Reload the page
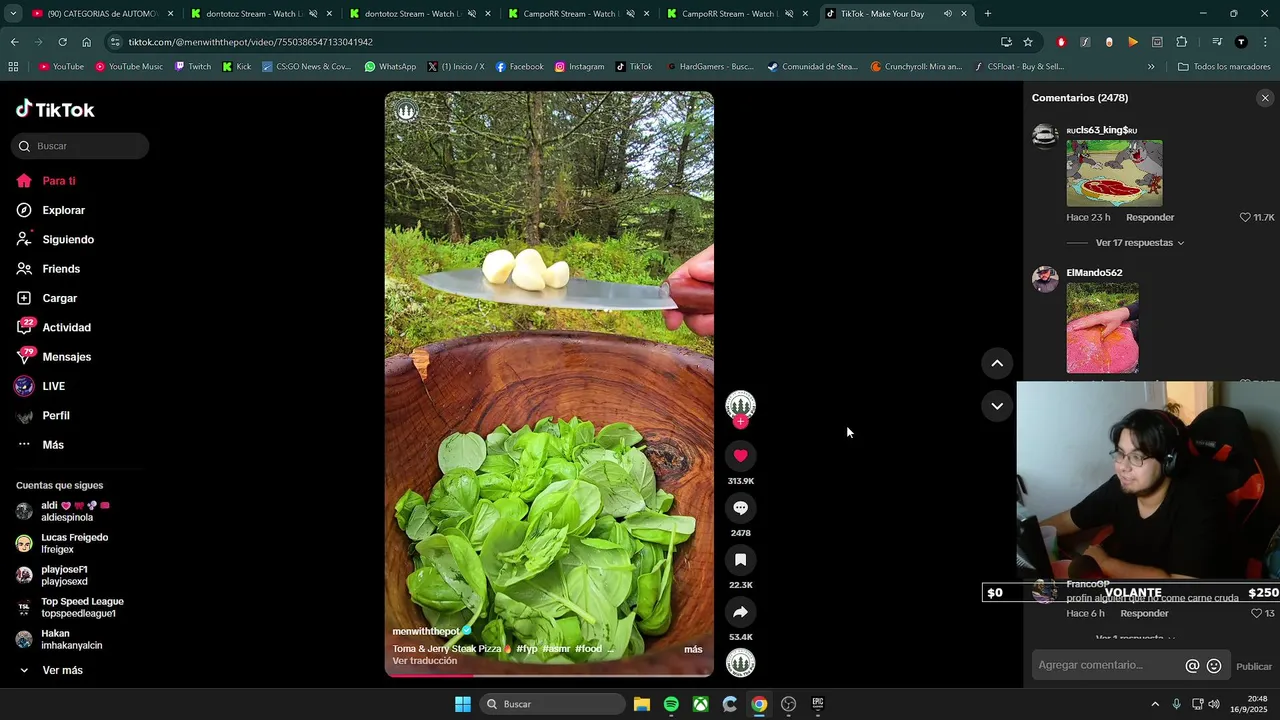The width and height of the screenshot is (1280, 720). tap(62, 42)
